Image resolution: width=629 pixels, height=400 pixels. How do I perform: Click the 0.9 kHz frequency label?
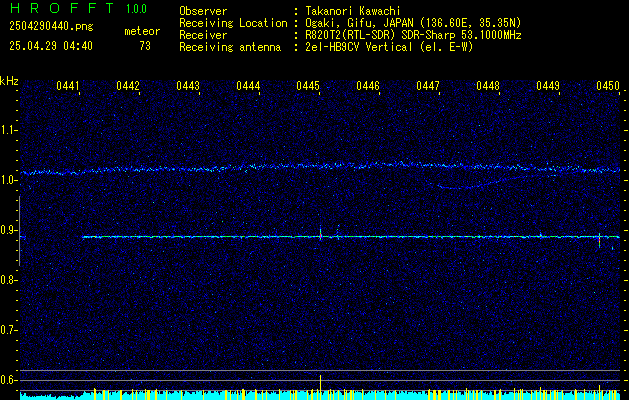pyautogui.click(x=10, y=230)
